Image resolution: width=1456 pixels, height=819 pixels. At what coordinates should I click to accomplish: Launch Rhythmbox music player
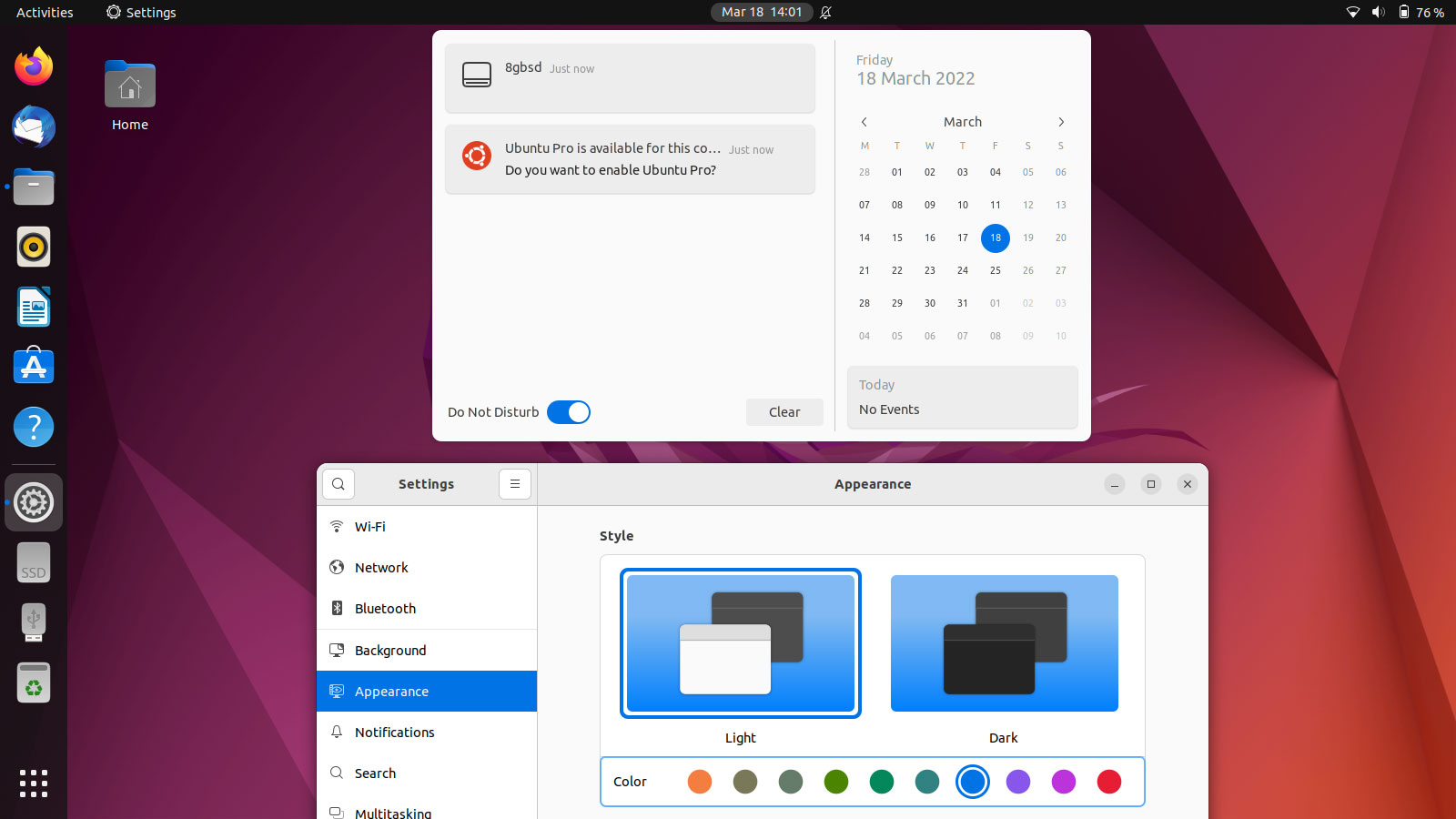pos(34,247)
